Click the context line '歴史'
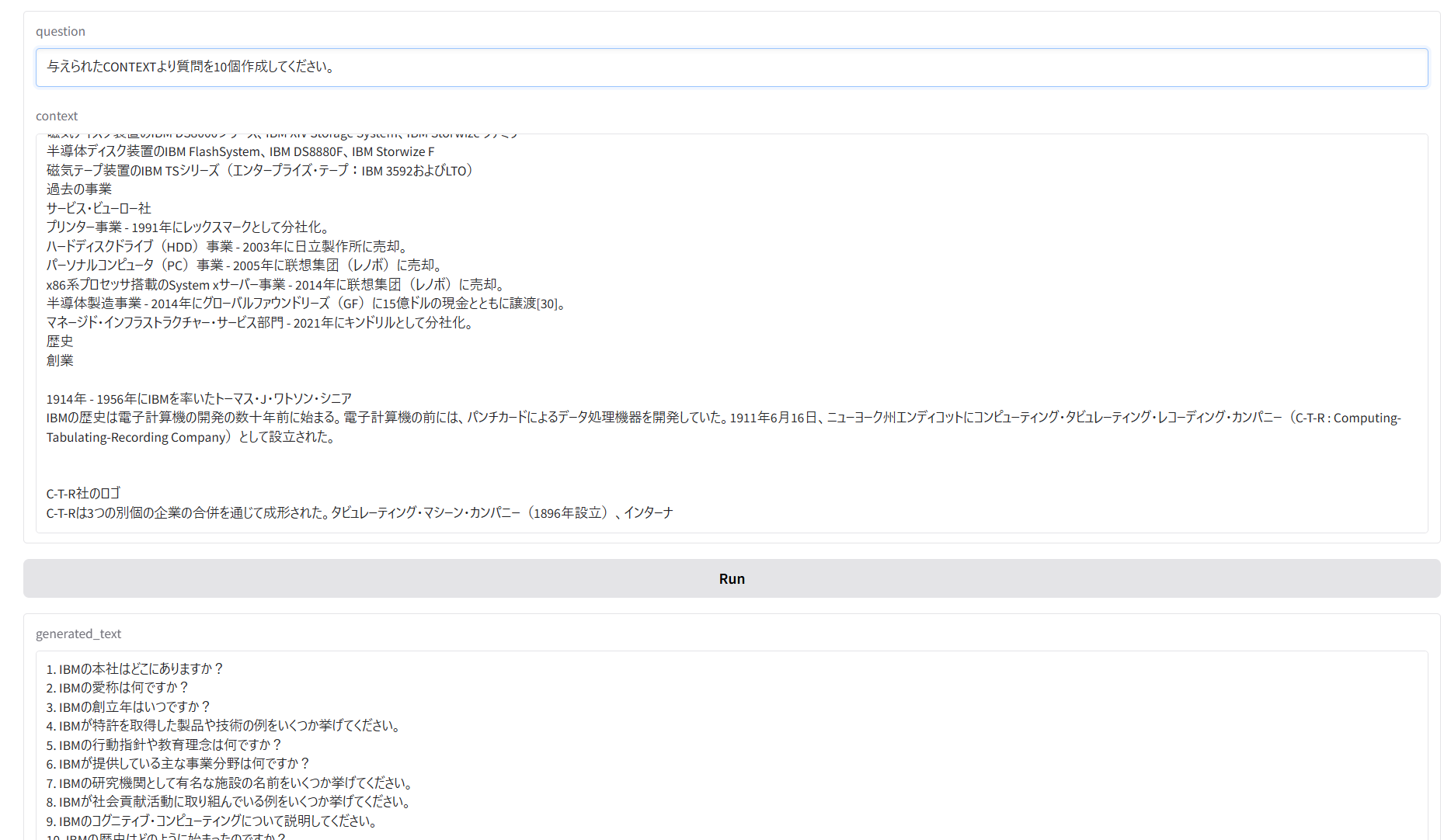Viewport: 1451px width, 840px height. (x=60, y=342)
